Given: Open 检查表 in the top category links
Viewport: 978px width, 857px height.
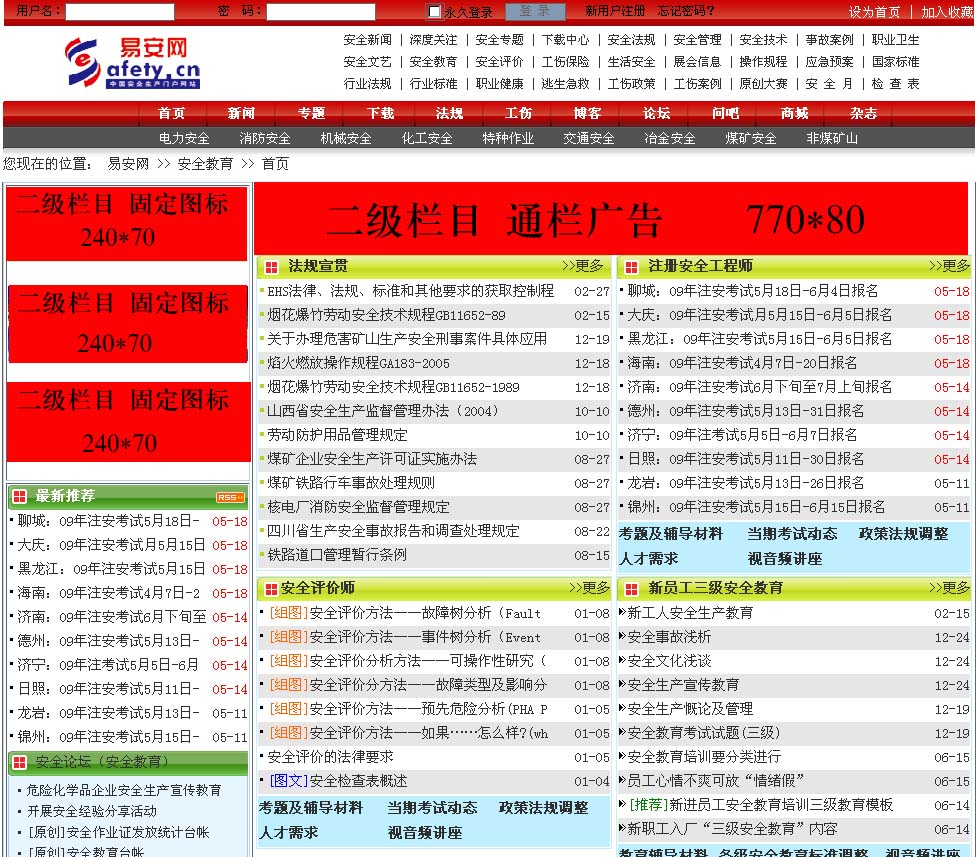Looking at the screenshot, I should tap(896, 84).
